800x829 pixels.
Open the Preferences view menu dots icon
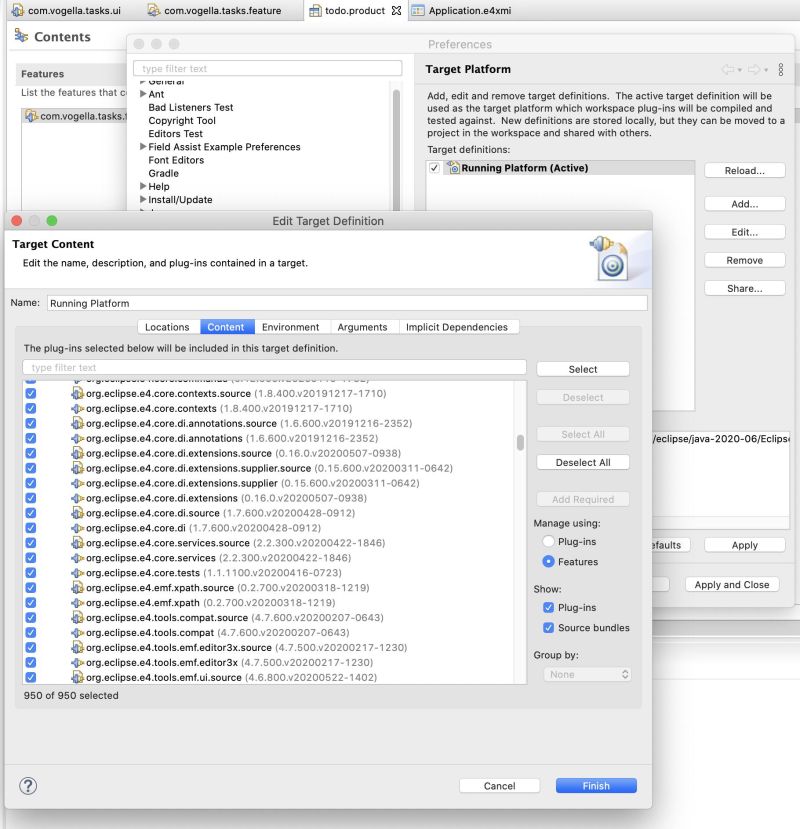click(x=780, y=68)
